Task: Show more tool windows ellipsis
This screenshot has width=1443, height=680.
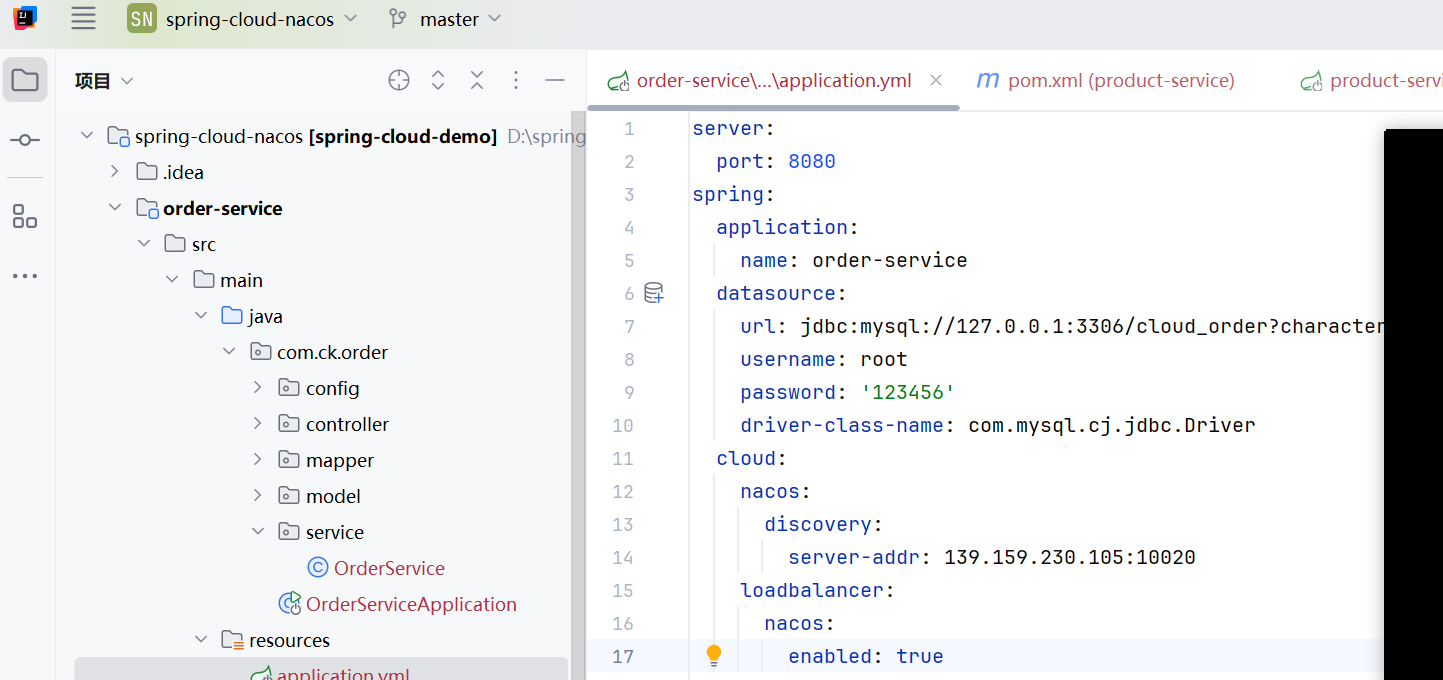Action: (25, 276)
